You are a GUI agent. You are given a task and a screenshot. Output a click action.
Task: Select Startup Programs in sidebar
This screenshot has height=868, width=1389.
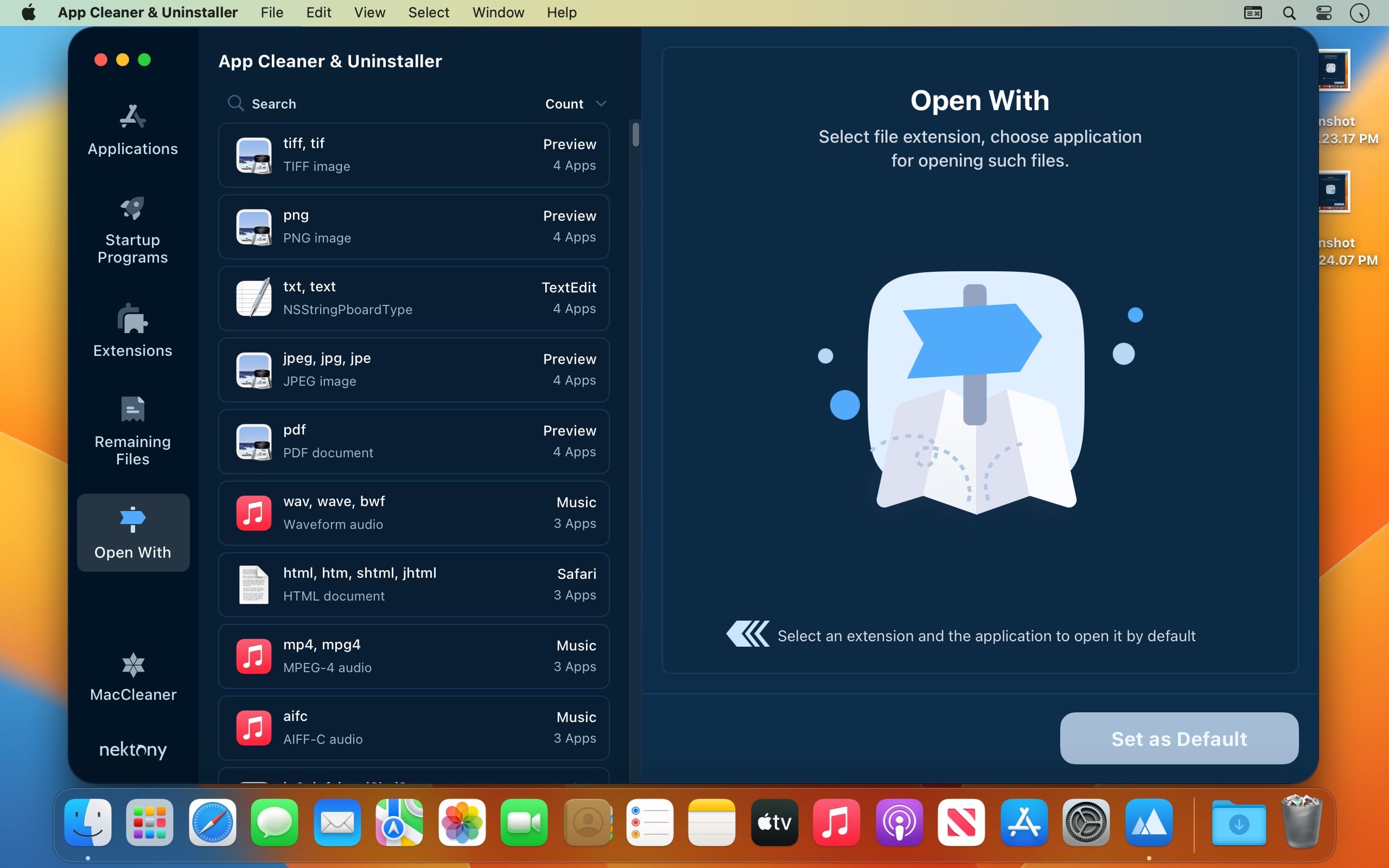click(132, 229)
